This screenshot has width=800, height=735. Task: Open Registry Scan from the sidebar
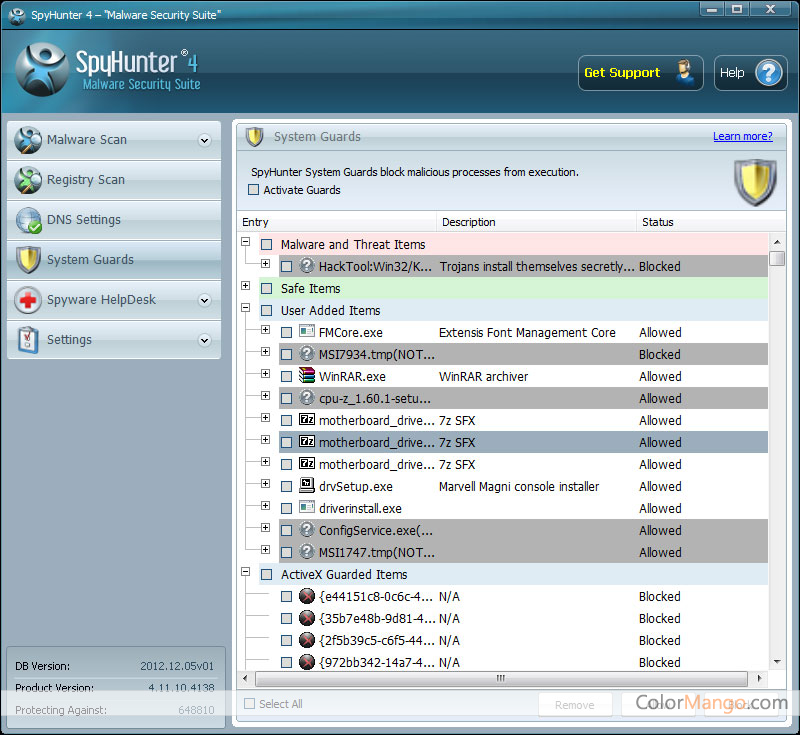114,180
